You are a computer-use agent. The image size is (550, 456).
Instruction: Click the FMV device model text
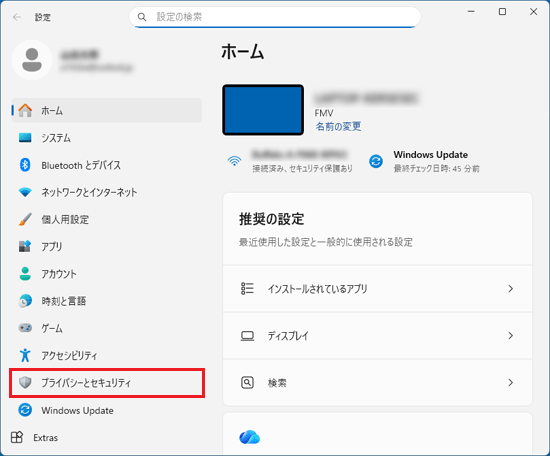[x=324, y=113]
